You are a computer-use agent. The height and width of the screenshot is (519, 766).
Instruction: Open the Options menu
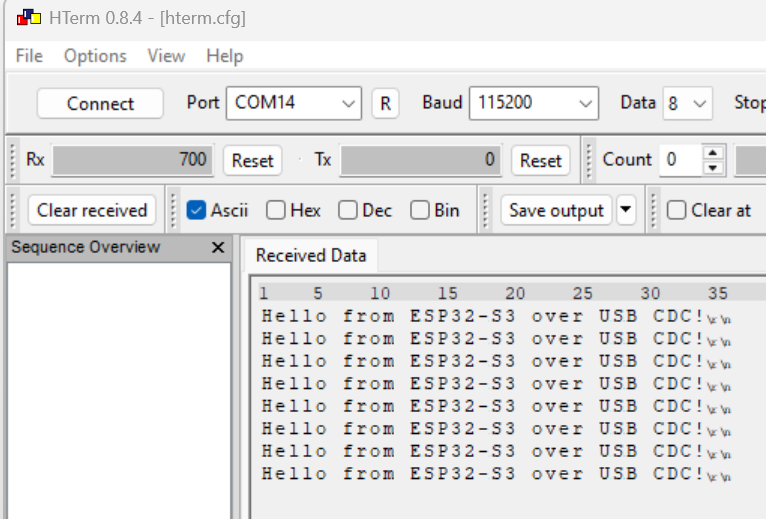pos(95,56)
